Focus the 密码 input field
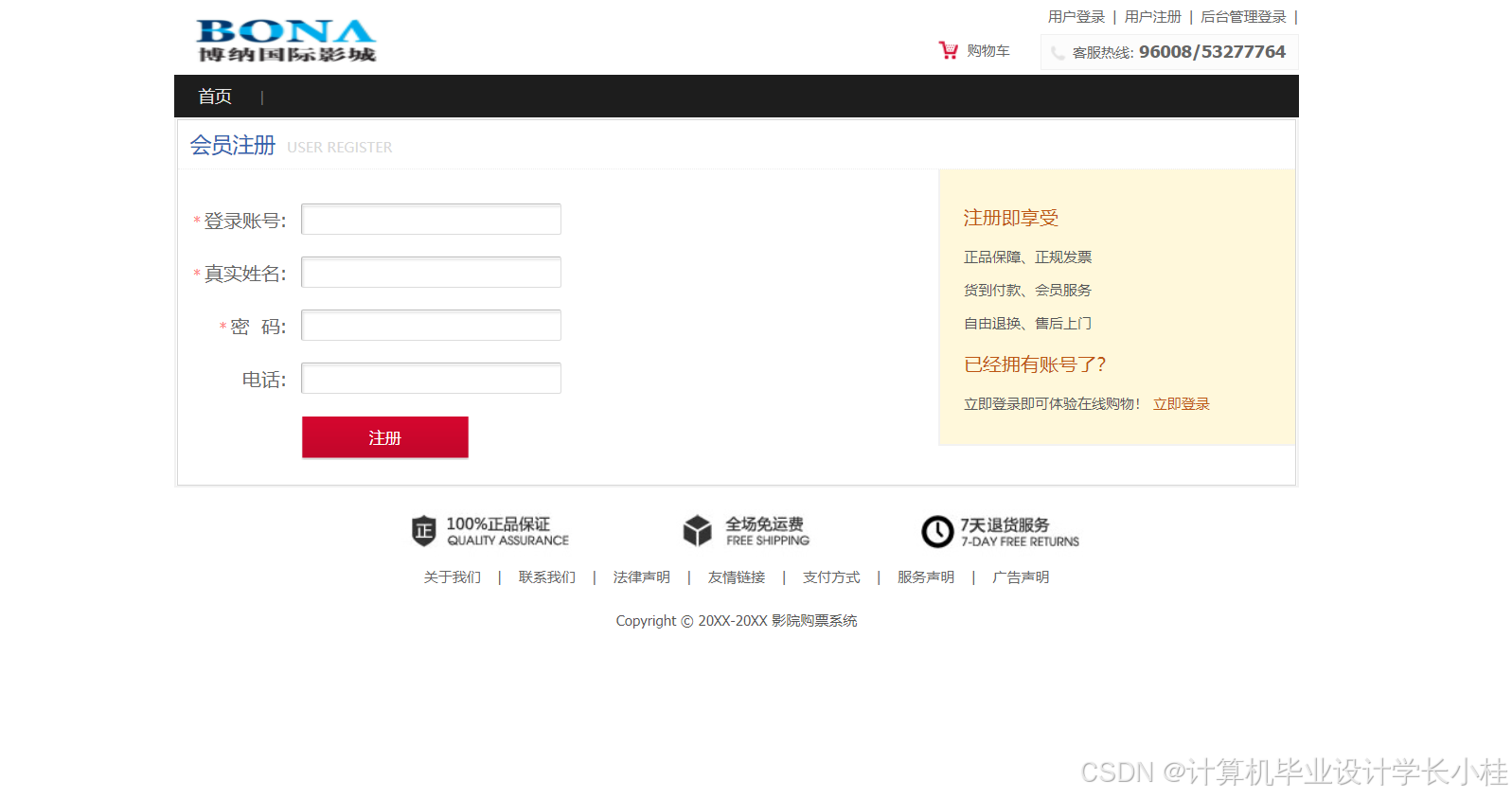Image resolution: width=1512 pixels, height=798 pixels. point(431,326)
